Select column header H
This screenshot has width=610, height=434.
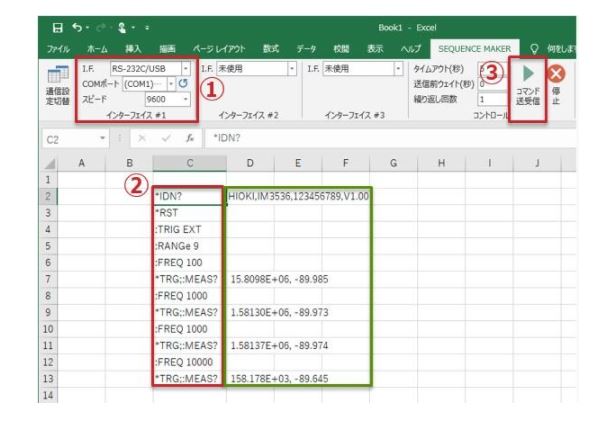[441, 163]
